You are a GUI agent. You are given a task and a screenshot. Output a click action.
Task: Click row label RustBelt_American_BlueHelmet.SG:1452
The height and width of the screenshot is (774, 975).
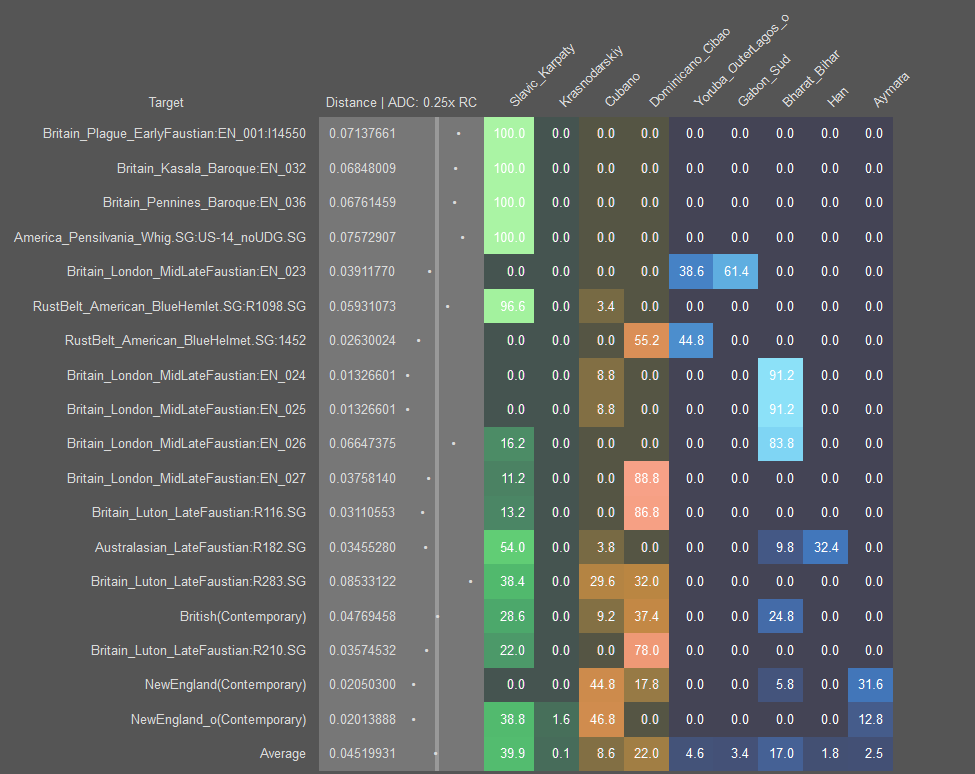tap(185, 341)
